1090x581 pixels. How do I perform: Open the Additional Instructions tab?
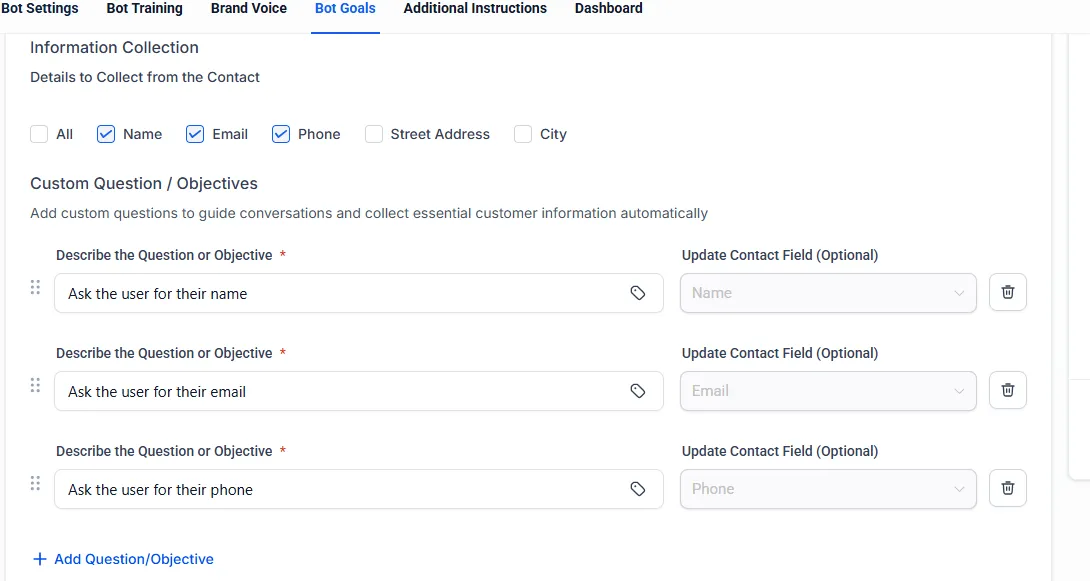(475, 9)
